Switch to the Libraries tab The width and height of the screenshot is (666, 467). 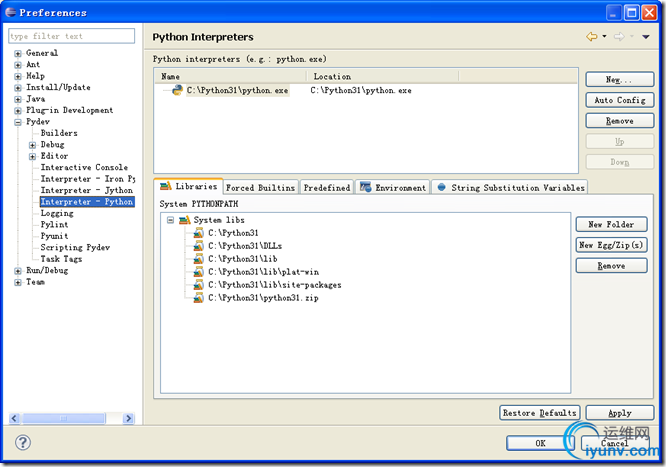click(x=188, y=186)
